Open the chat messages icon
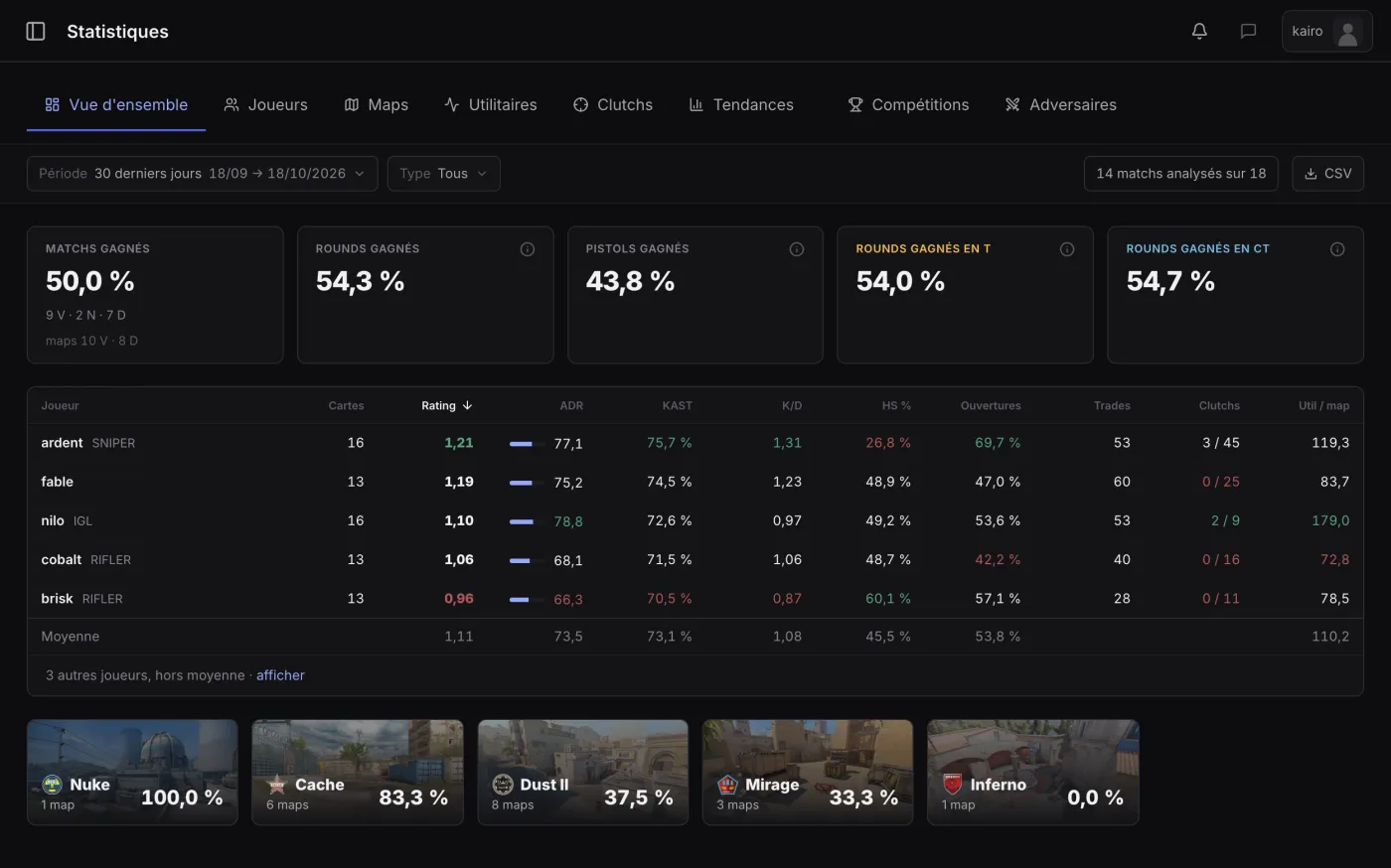The image size is (1391, 868). pos(1248,31)
